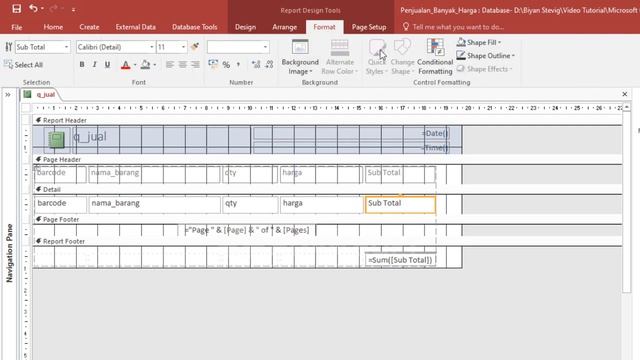Image resolution: width=640 pixels, height=360 pixels.
Task: Apply the background fill color bucket
Action: [145, 64]
